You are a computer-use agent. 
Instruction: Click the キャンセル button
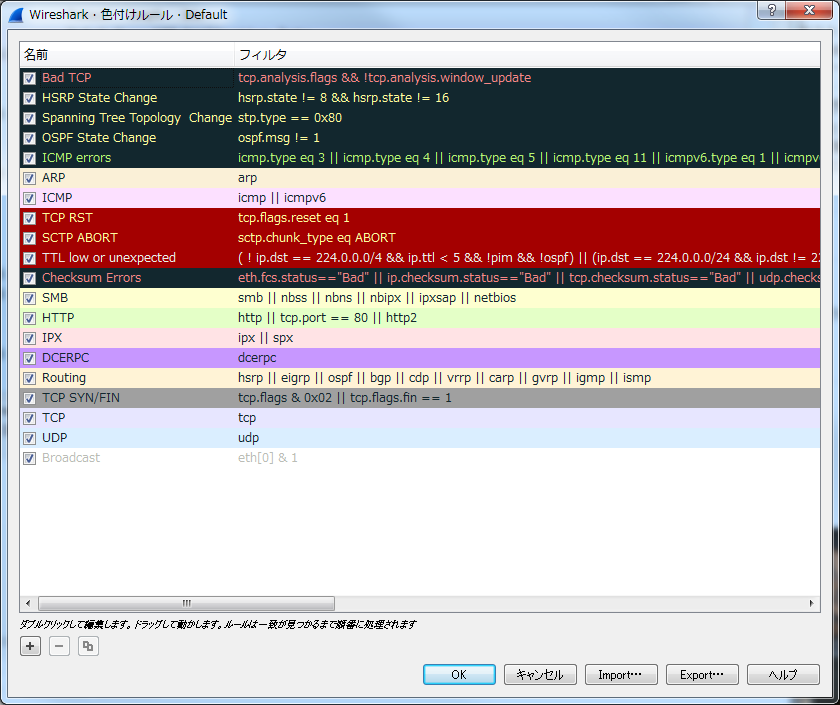point(540,674)
